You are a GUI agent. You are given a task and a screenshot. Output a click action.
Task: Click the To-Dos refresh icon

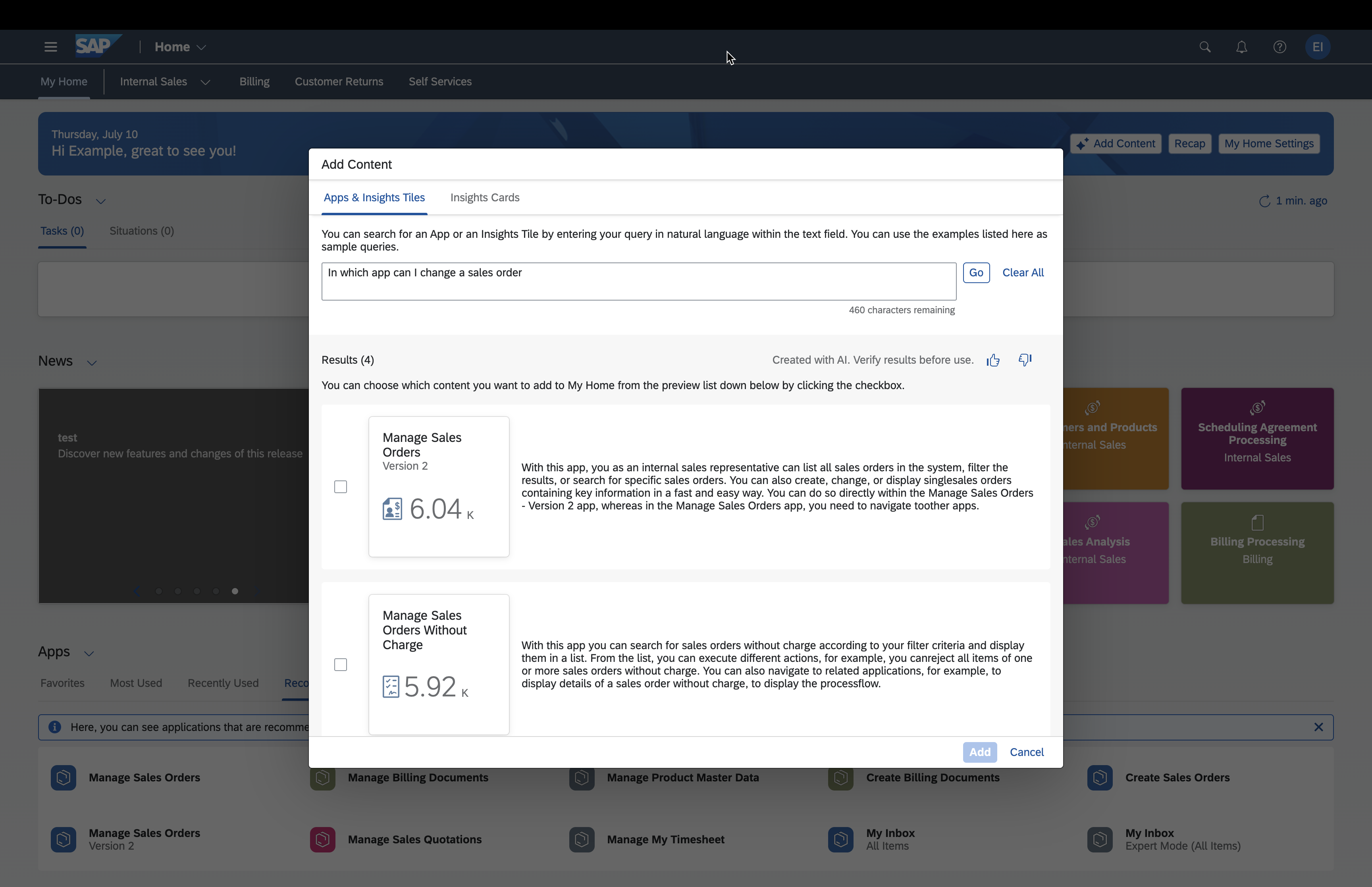[1264, 201]
